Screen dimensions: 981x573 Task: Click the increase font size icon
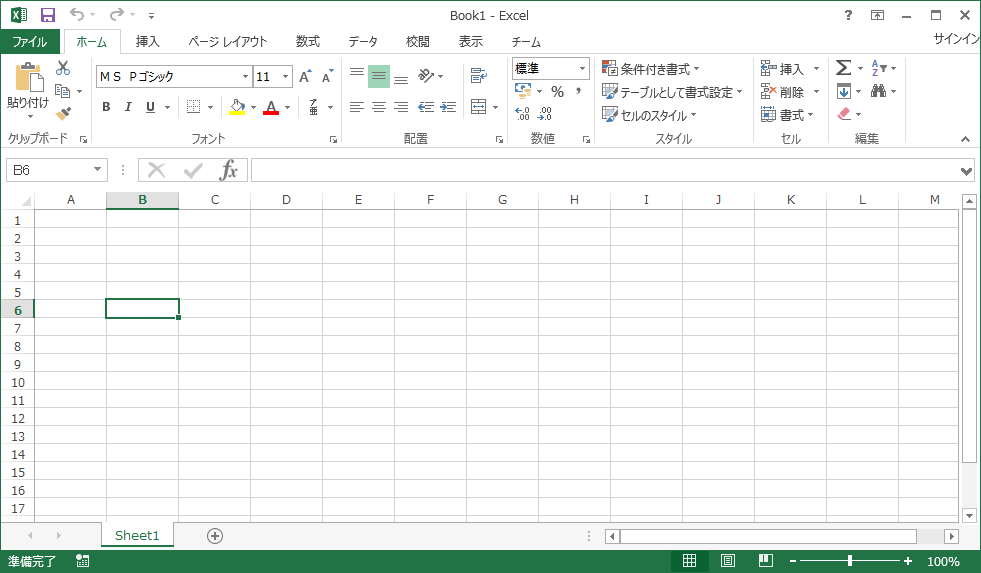click(x=305, y=77)
